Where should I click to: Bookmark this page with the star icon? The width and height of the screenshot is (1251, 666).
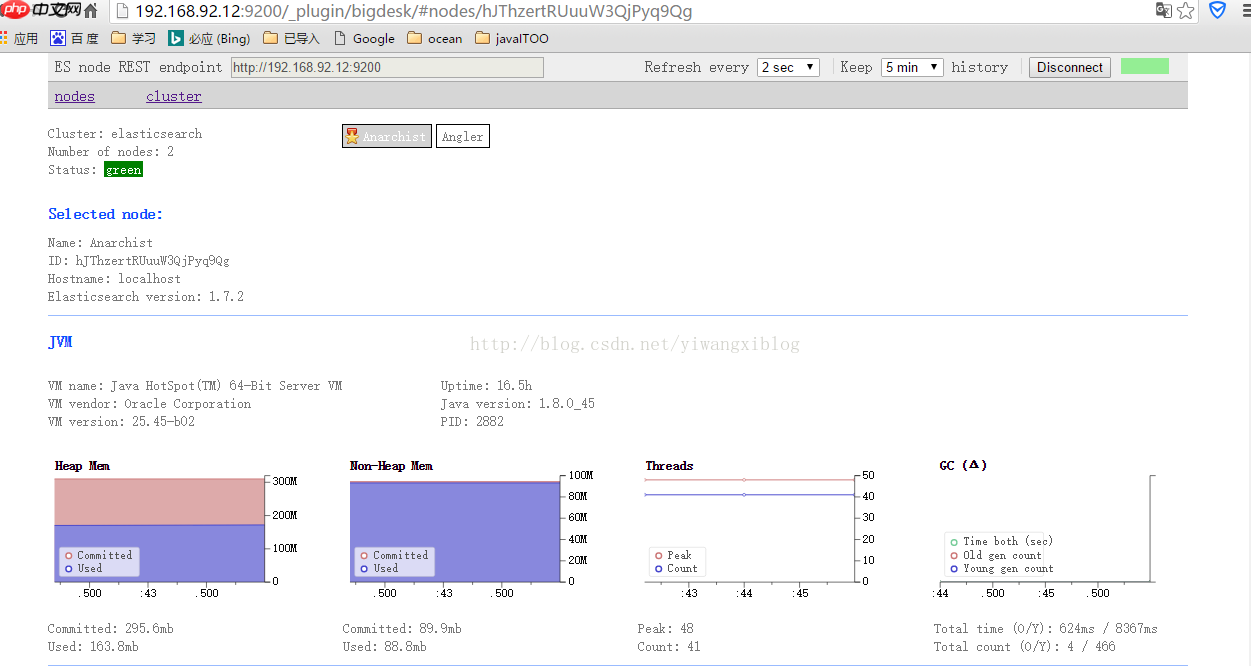(x=1186, y=11)
